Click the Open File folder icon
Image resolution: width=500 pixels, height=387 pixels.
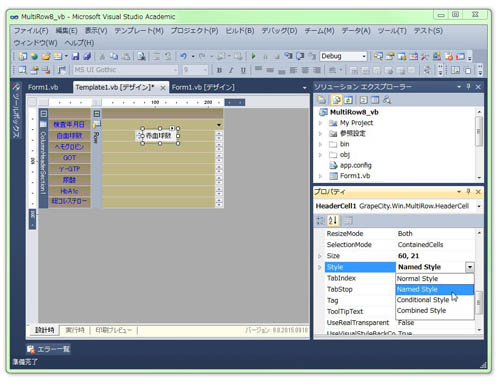(46, 56)
